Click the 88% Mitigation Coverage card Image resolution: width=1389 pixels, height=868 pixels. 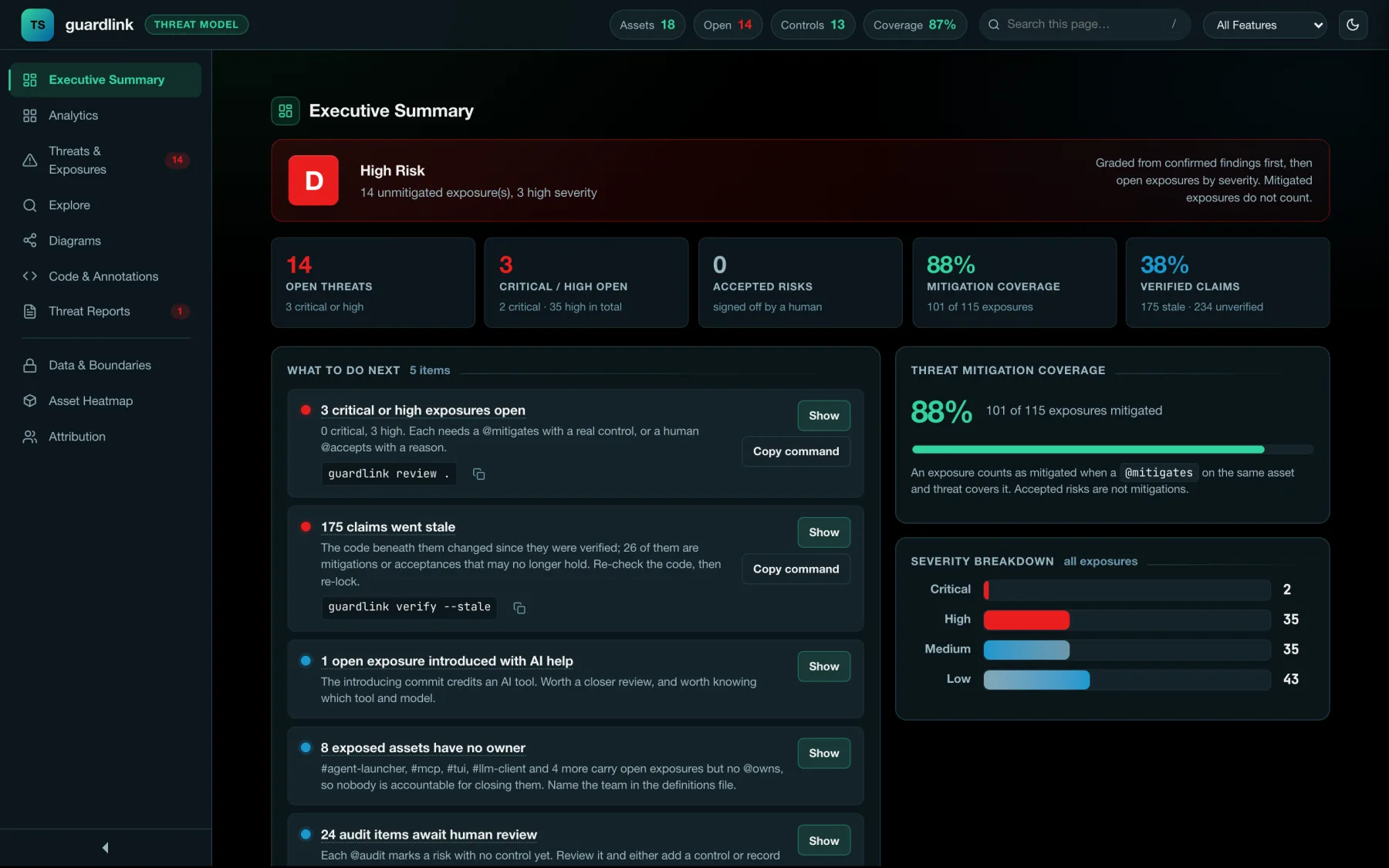coord(1014,283)
